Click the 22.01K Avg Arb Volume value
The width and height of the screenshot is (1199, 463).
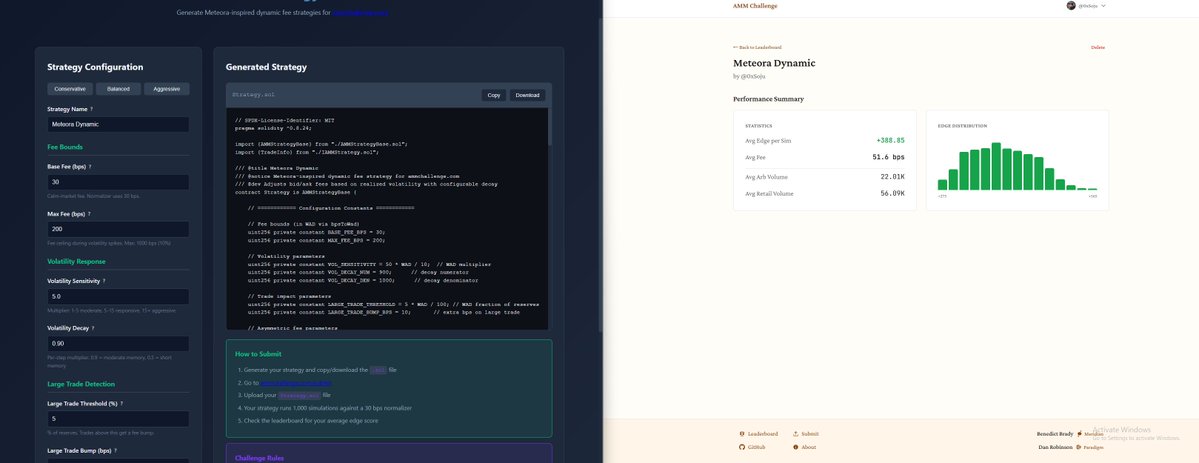(x=892, y=177)
